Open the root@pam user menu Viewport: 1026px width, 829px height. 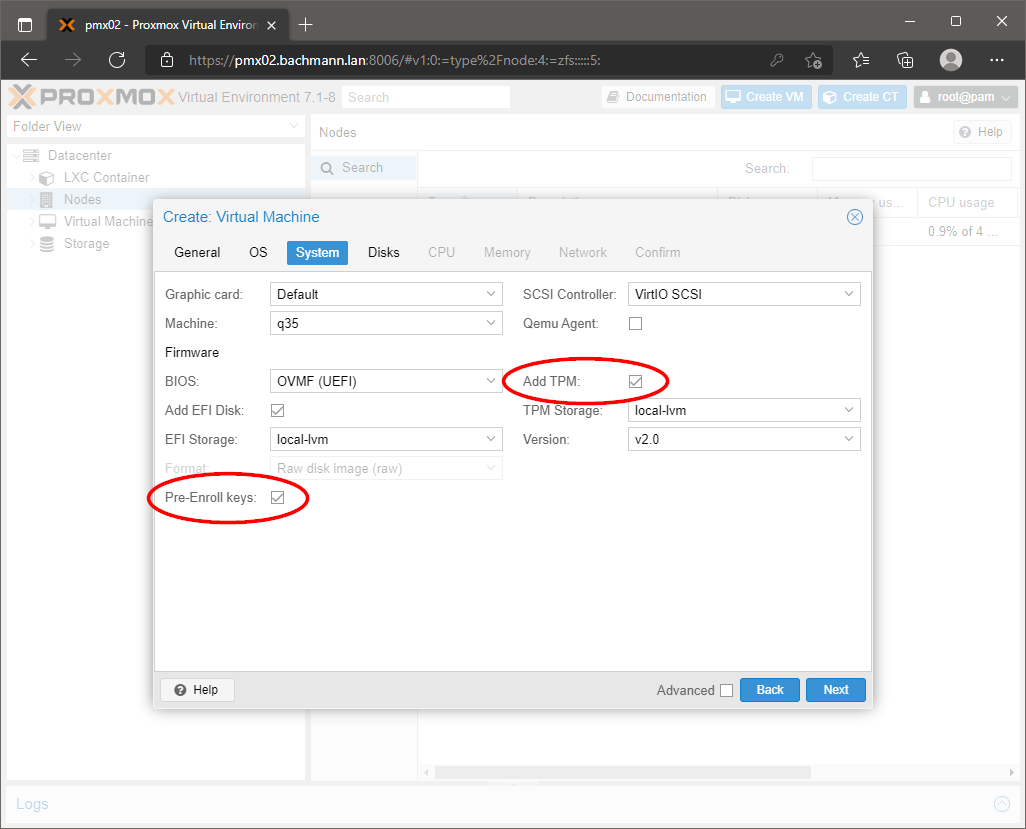(x=965, y=97)
